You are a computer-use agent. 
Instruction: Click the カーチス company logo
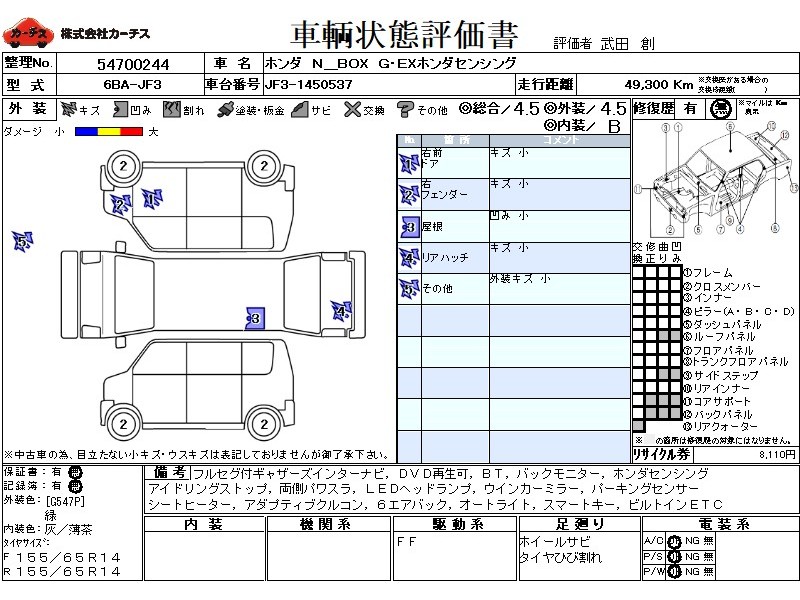(x=28, y=33)
